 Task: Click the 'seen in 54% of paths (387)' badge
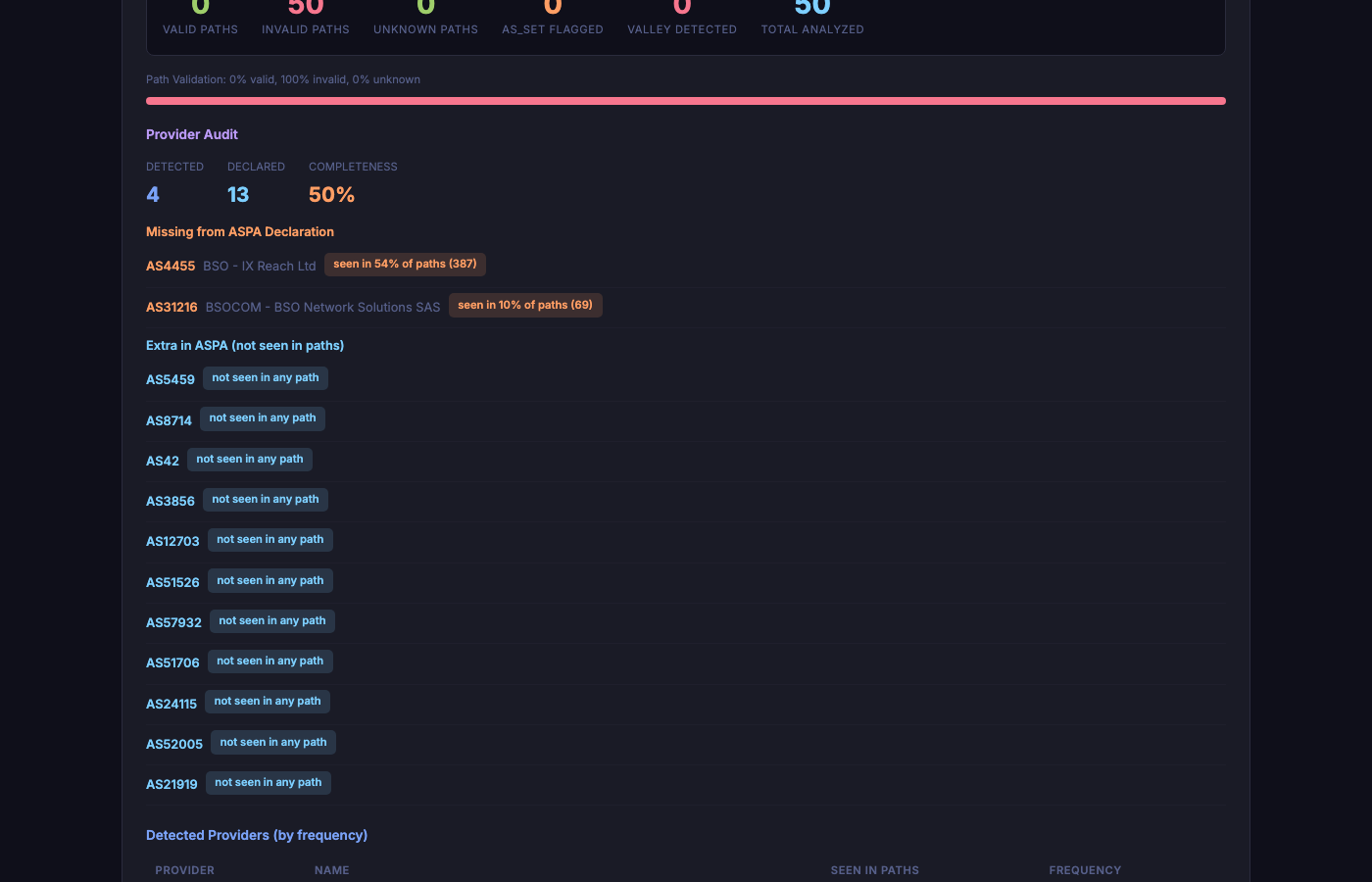405,265
